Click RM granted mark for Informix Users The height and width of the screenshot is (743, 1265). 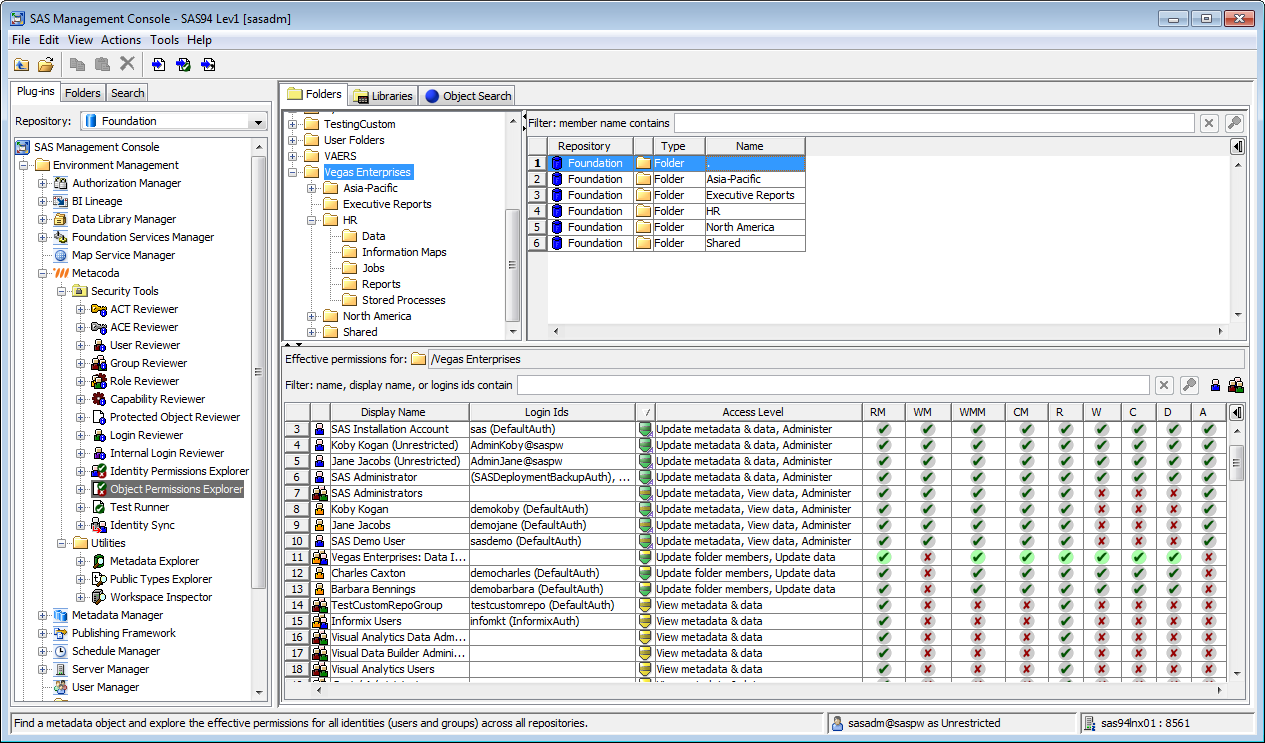point(883,621)
